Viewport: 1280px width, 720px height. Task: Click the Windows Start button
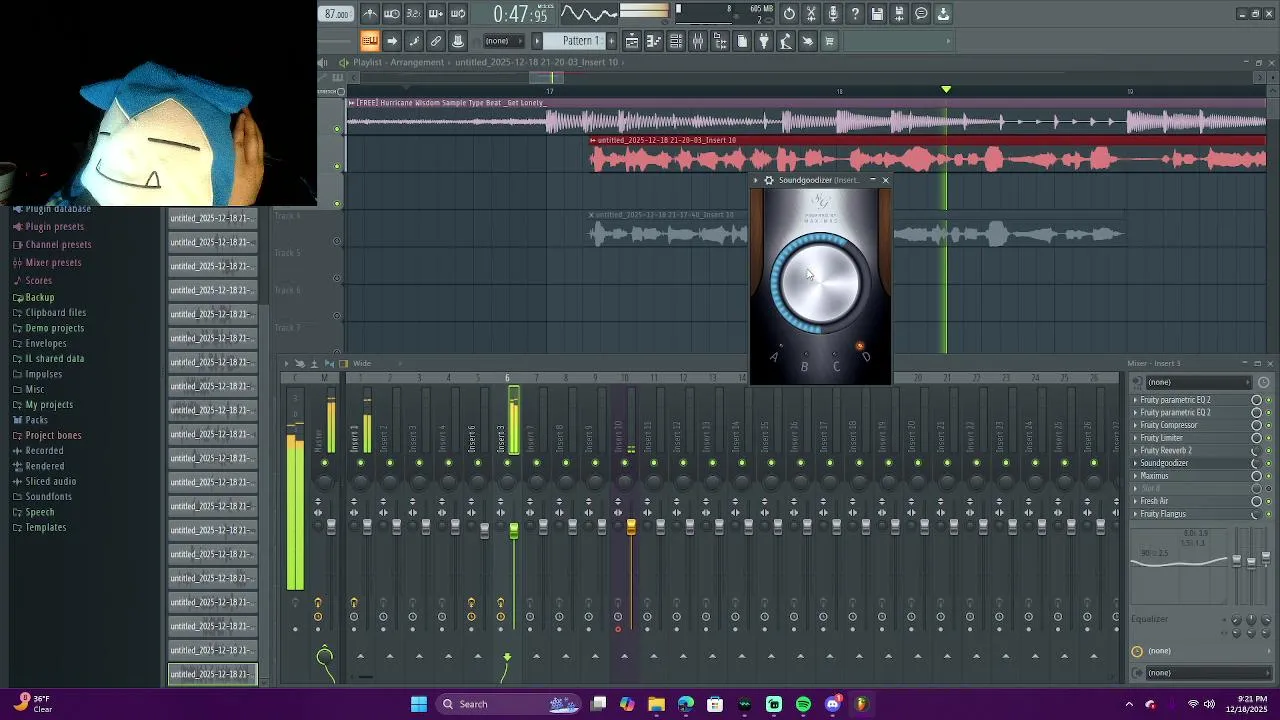(419, 704)
